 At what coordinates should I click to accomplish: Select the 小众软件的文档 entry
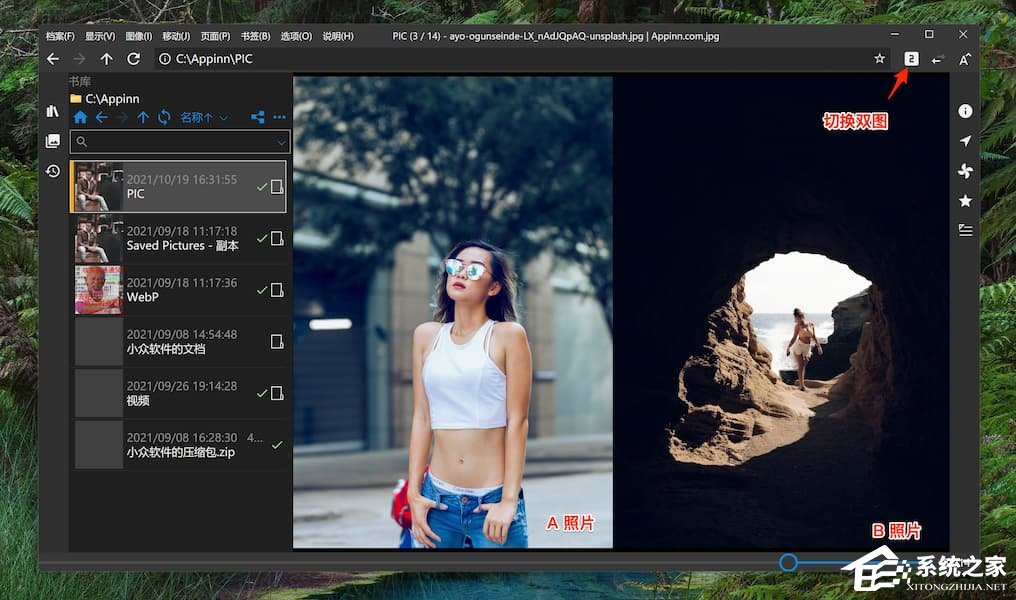[178, 341]
